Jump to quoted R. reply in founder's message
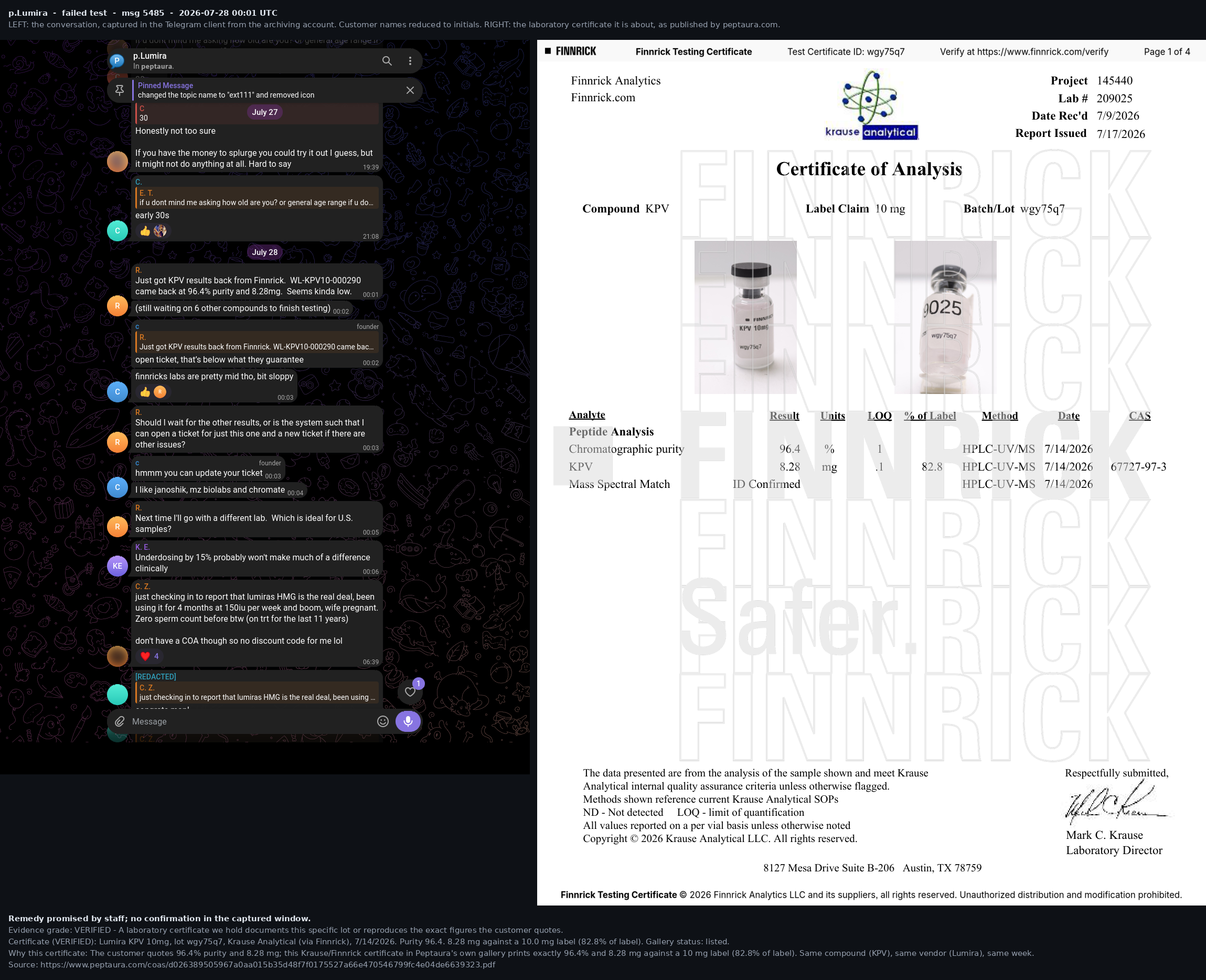 tap(257, 342)
